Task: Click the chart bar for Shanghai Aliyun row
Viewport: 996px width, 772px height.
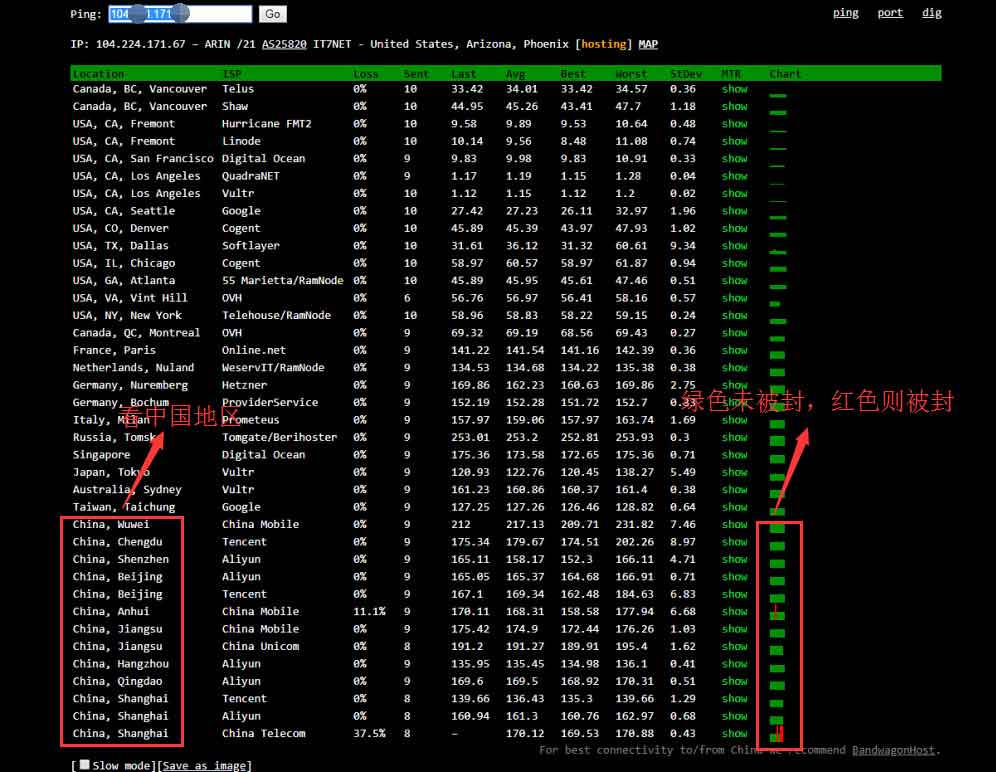Action: (776, 720)
